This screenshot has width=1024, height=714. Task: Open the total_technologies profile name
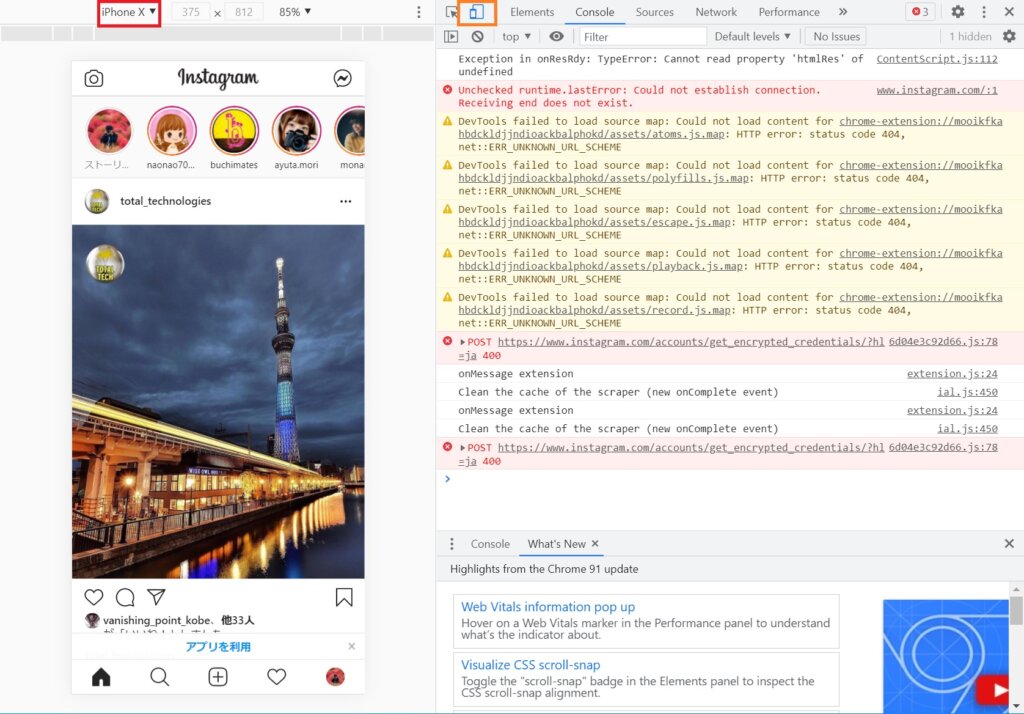tap(165, 201)
